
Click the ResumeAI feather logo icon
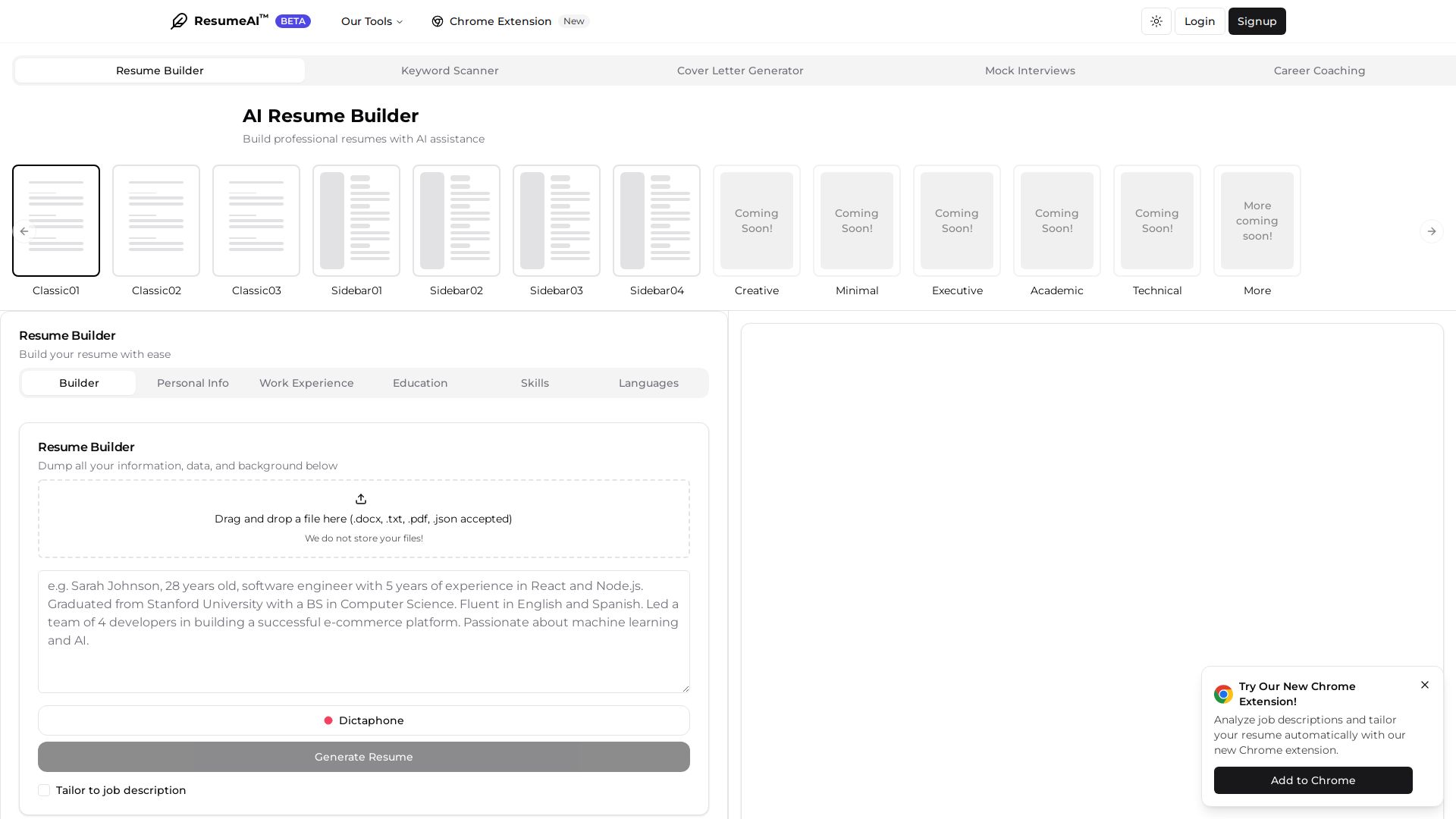pos(179,21)
